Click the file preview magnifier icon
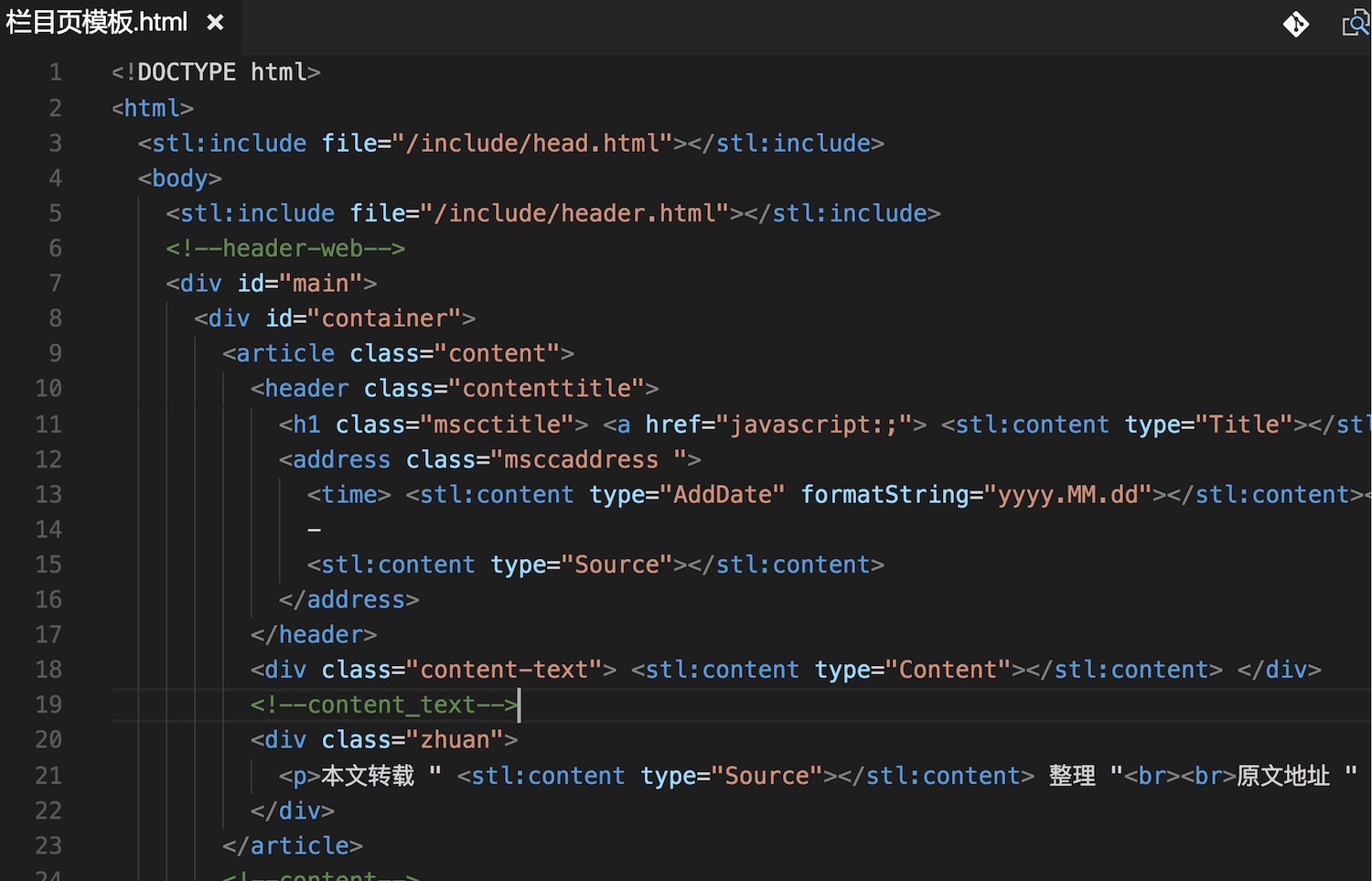This screenshot has width=1372, height=881. click(x=1354, y=24)
